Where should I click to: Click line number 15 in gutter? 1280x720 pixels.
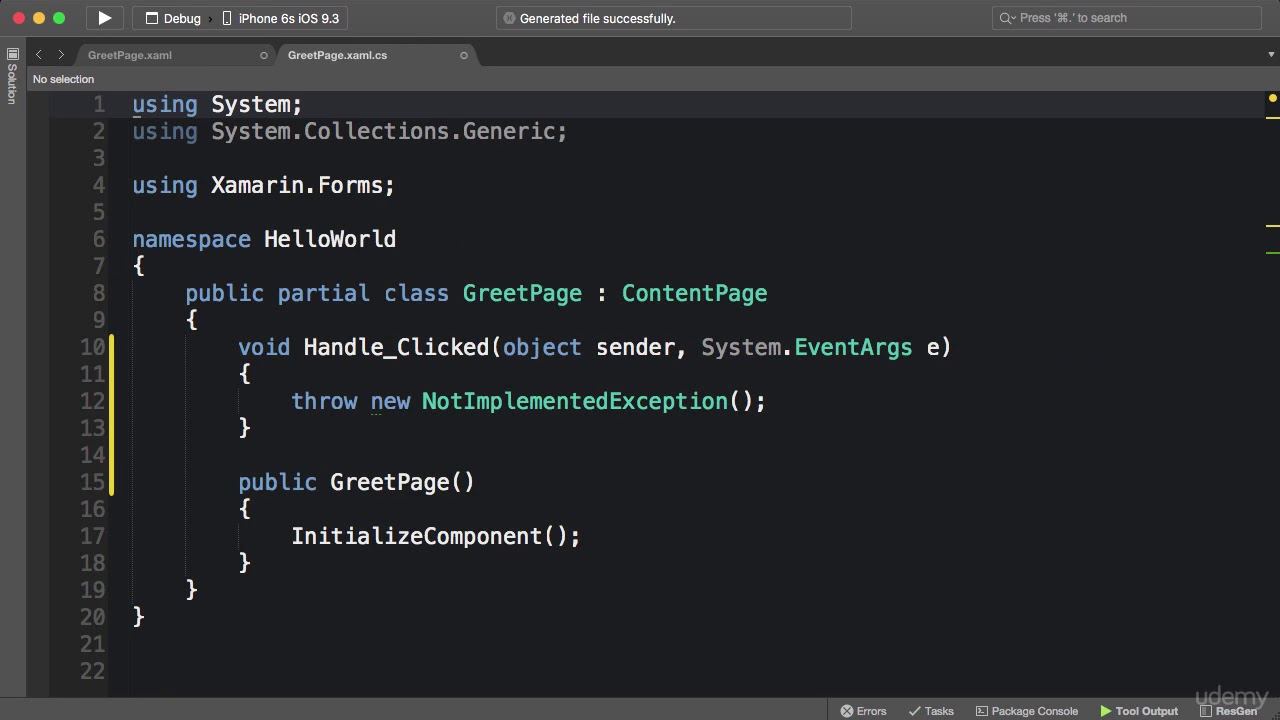pyautogui.click(x=93, y=482)
